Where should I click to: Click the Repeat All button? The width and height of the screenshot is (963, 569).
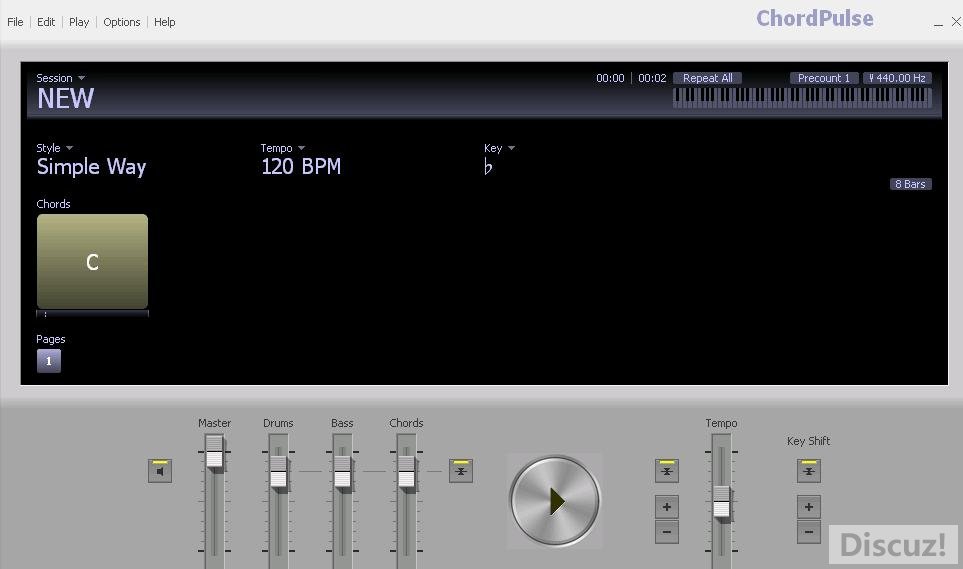tap(708, 78)
